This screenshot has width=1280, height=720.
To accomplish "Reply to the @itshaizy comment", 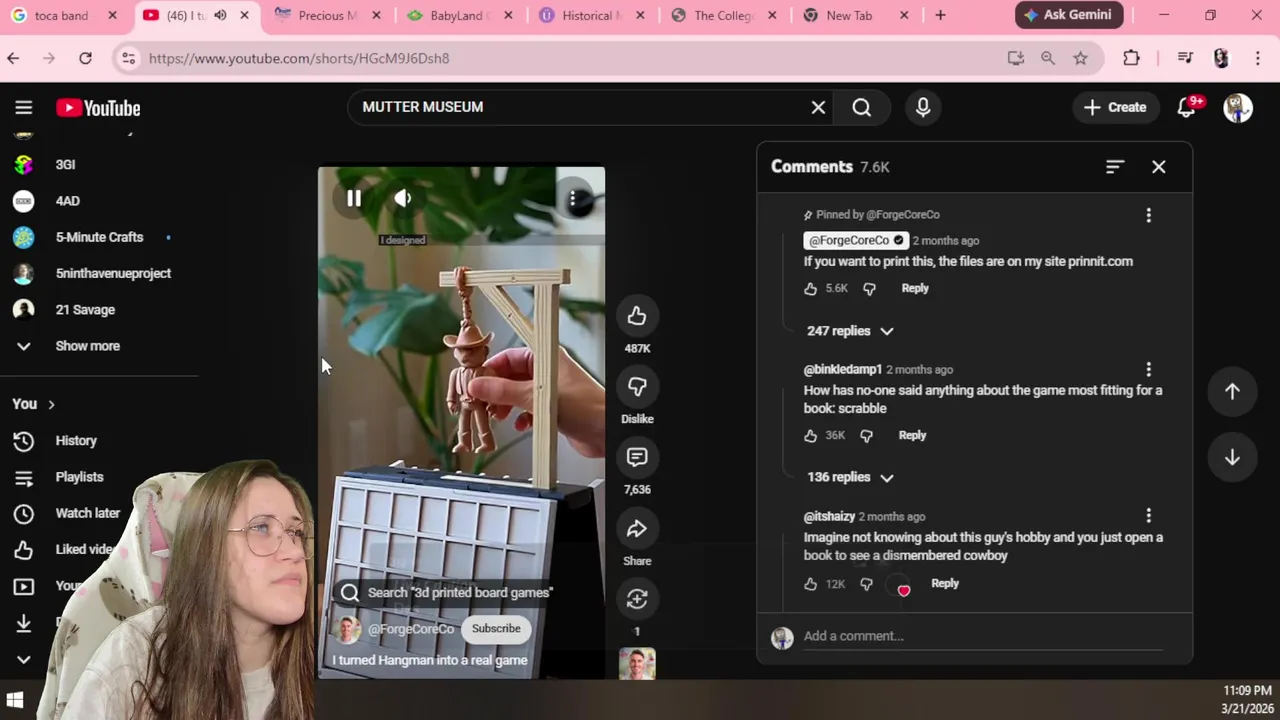I will click(x=945, y=583).
